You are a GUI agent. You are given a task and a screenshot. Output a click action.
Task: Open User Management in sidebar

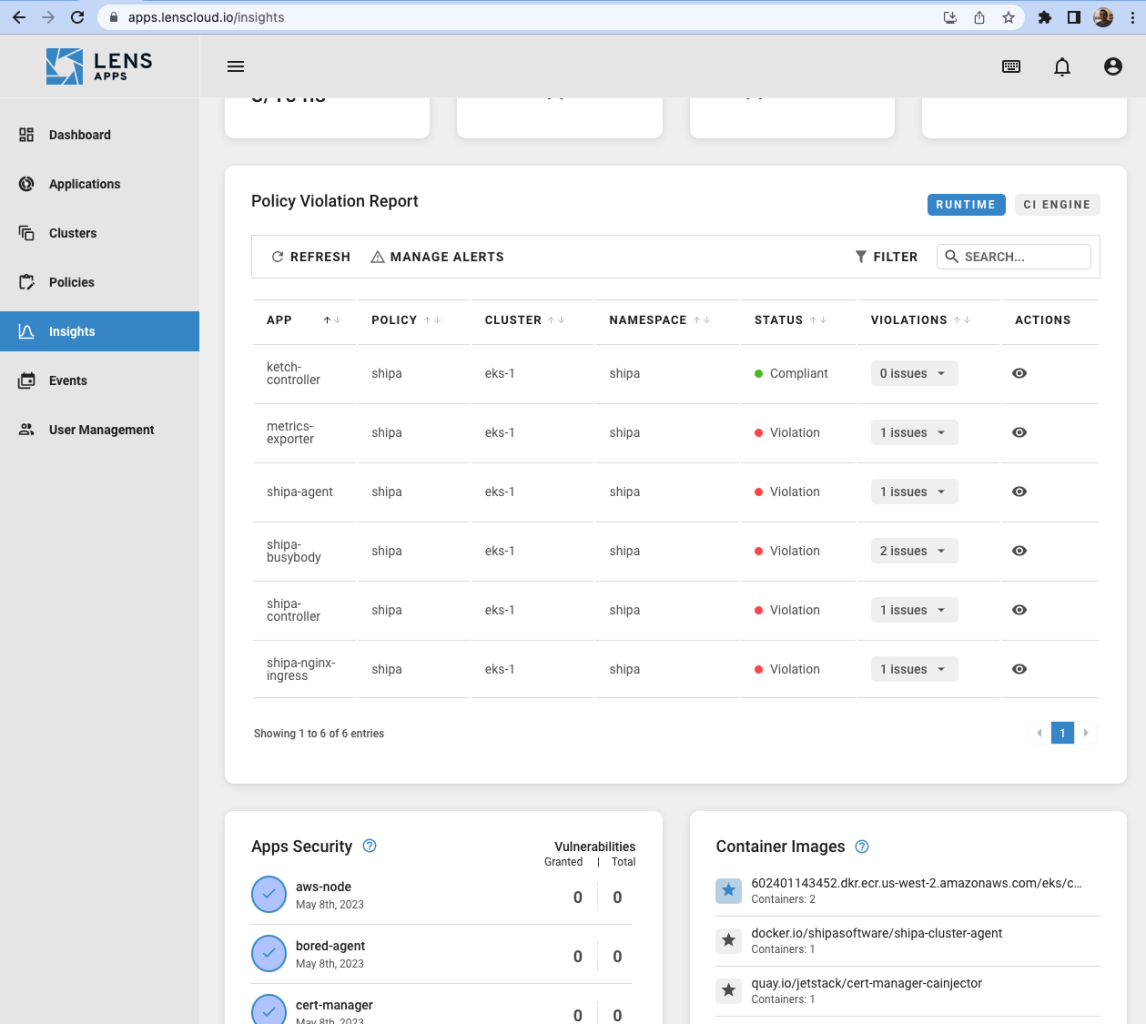(x=99, y=430)
